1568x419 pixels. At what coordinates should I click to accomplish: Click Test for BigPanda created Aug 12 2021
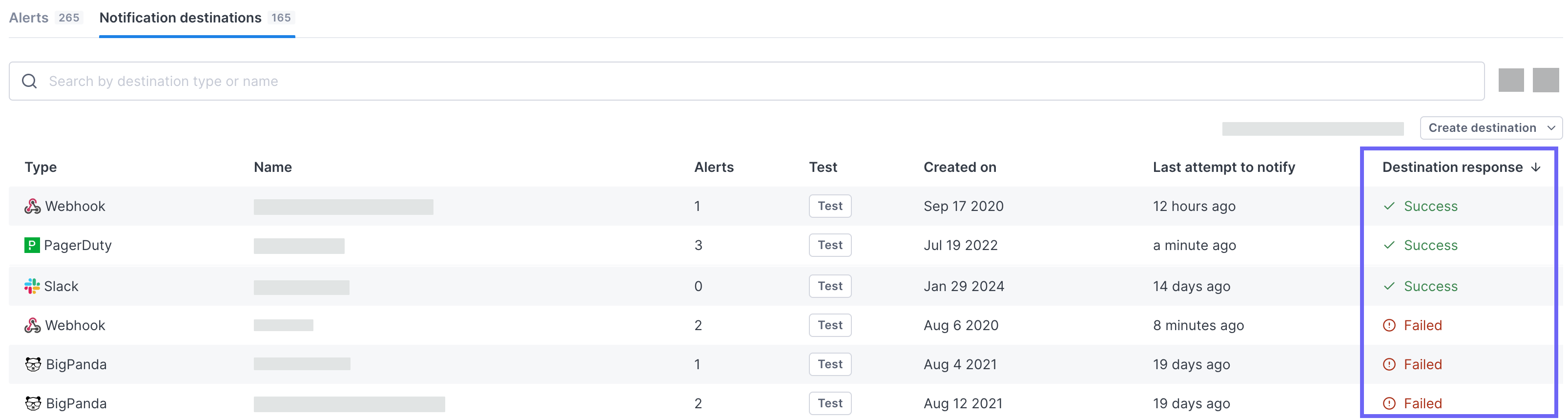830,403
